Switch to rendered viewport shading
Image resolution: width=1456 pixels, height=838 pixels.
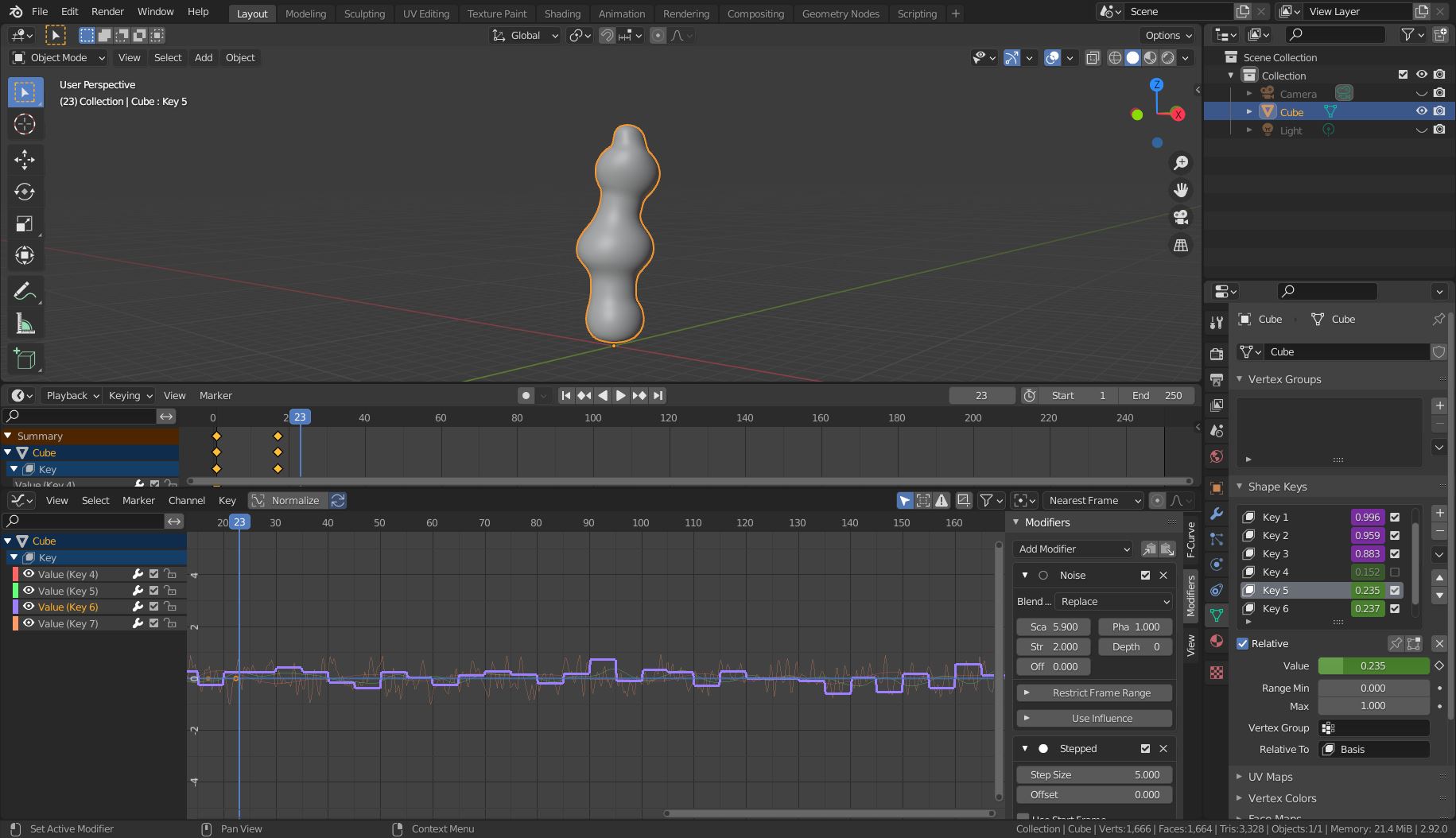pyautogui.click(x=1167, y=57)
